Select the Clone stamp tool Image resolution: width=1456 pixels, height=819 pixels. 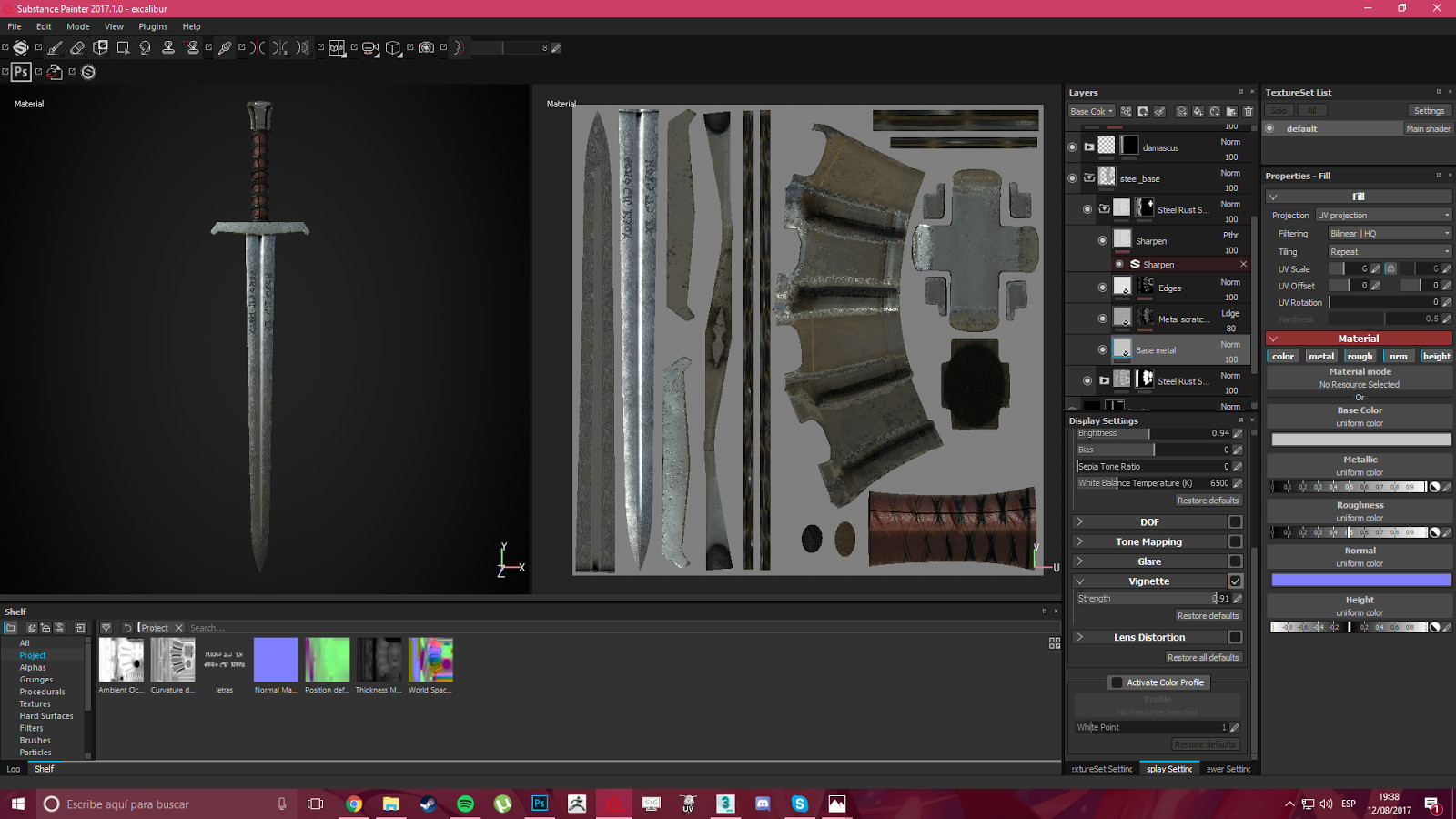tap(168, 48)
